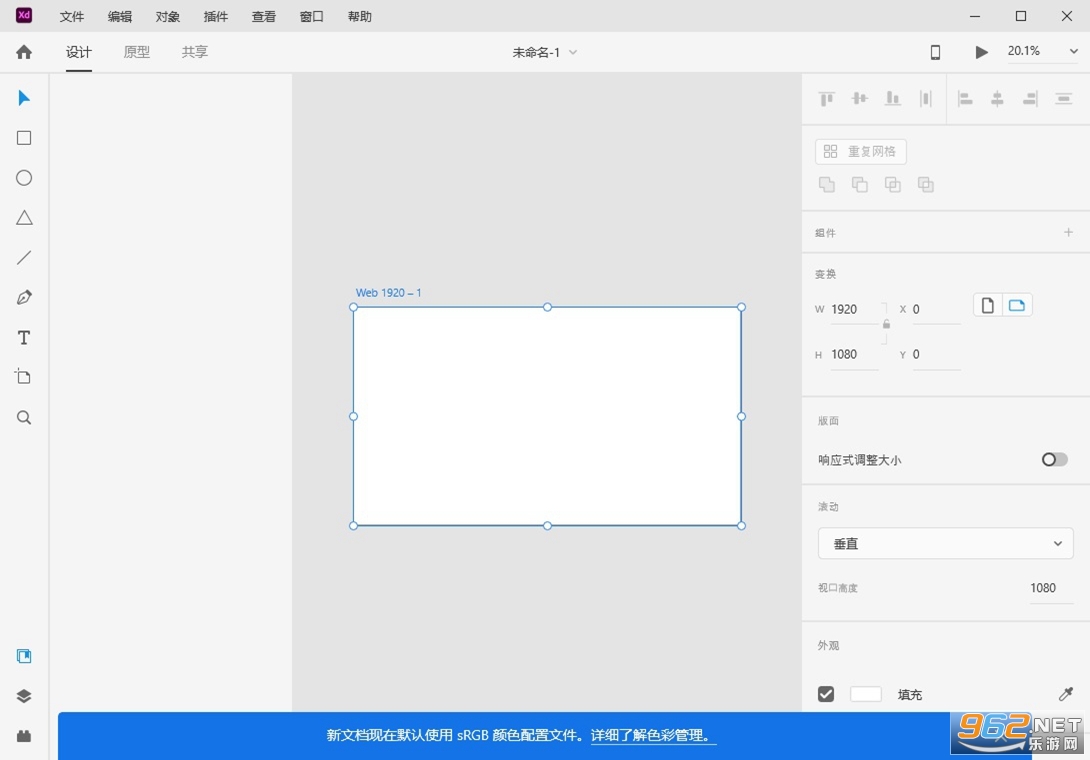Open the 编辑 menu
This screenshot has height=760, width=1090.
tap(120, 17)
